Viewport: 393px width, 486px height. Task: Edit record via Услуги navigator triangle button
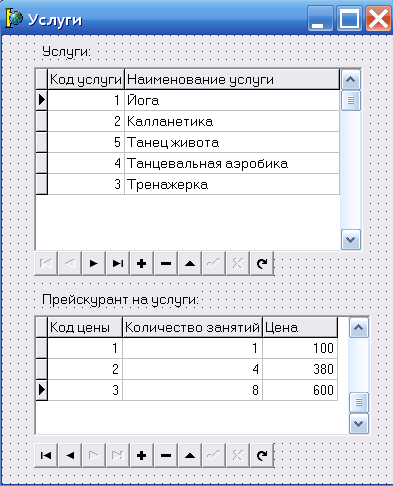(x=190, y=263)
